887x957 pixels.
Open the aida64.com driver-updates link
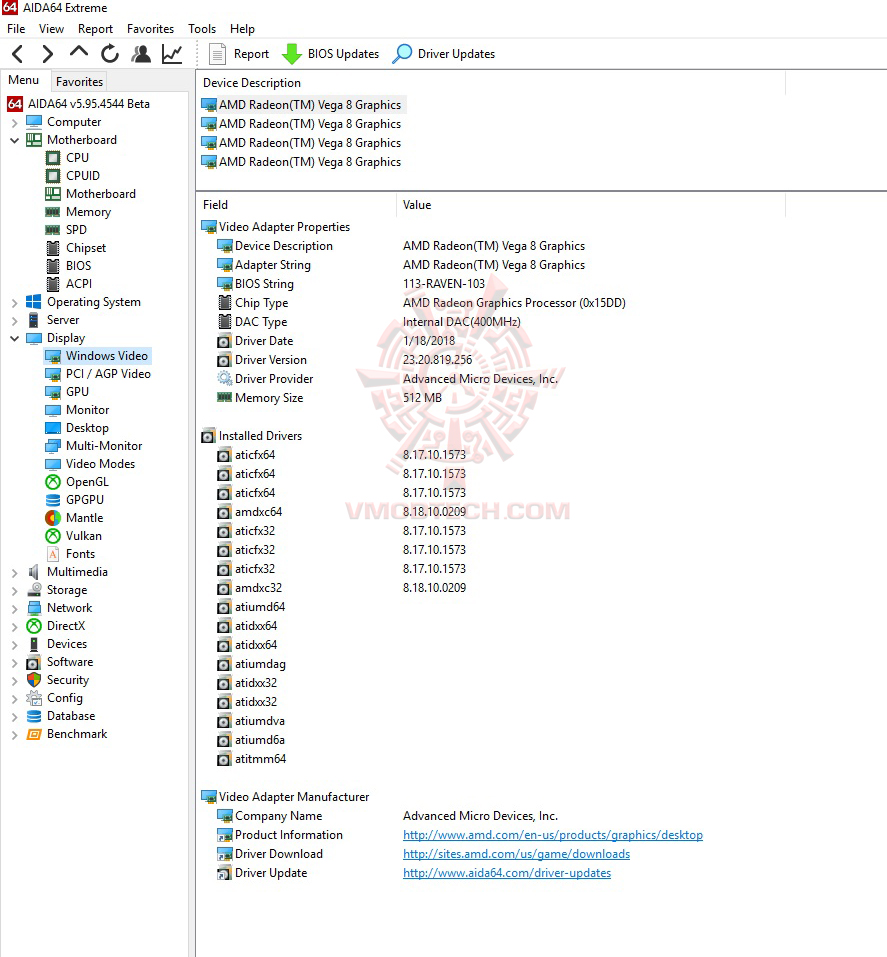[507, 873]
